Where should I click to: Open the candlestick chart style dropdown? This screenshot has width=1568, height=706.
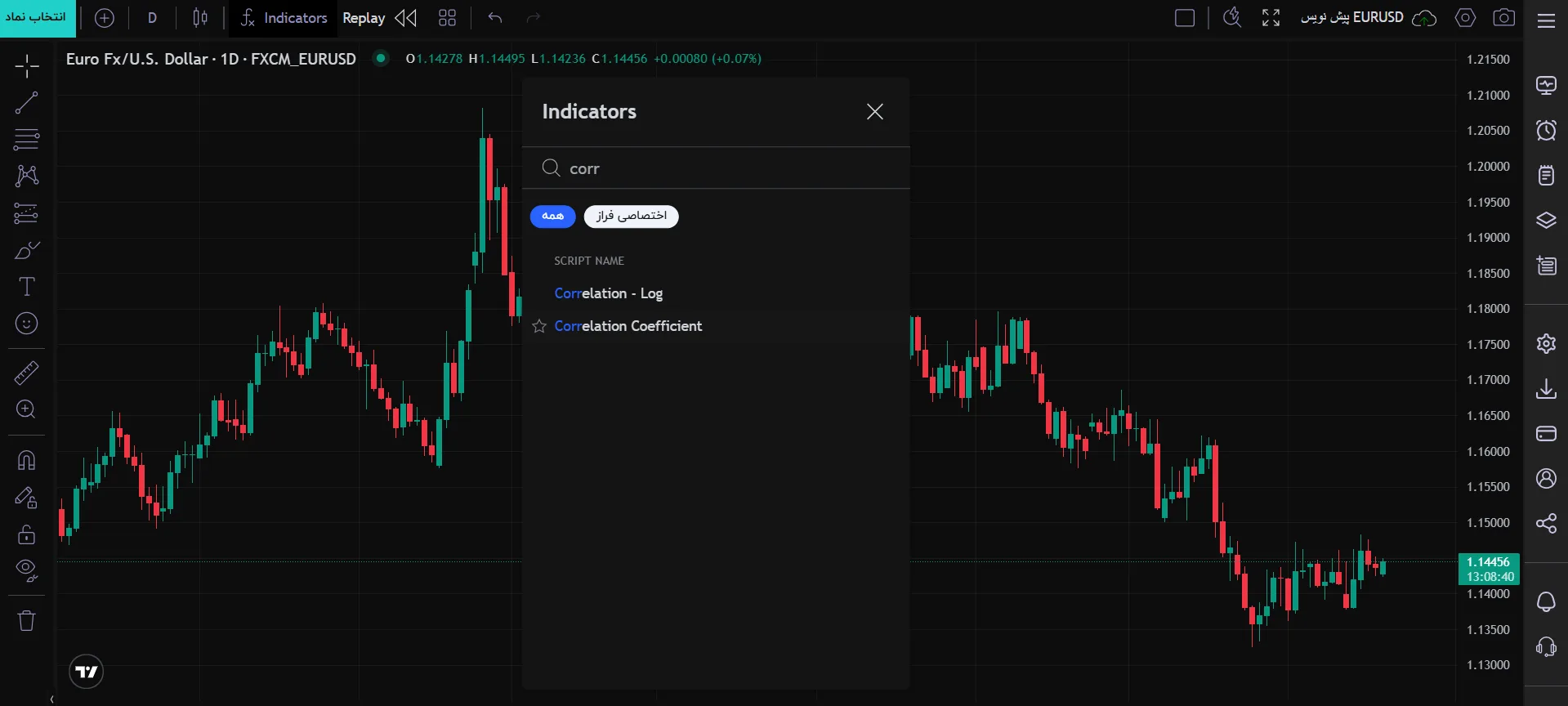pos(200,18)
